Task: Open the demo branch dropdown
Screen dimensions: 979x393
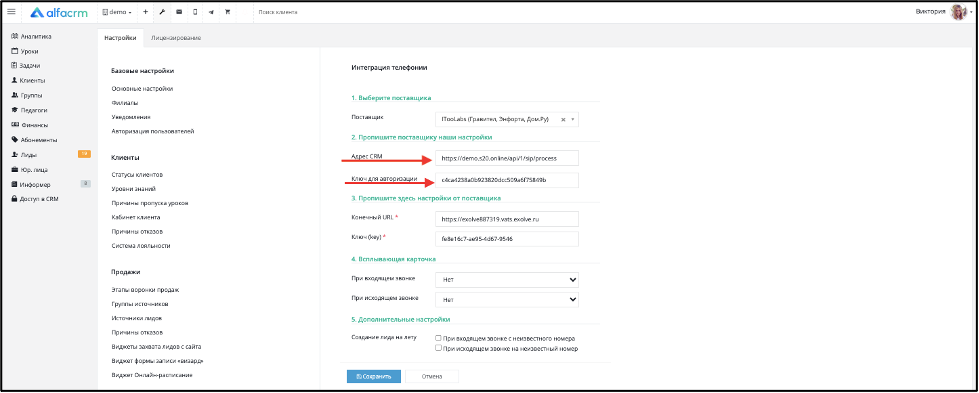Action: [x=117, y=12]
